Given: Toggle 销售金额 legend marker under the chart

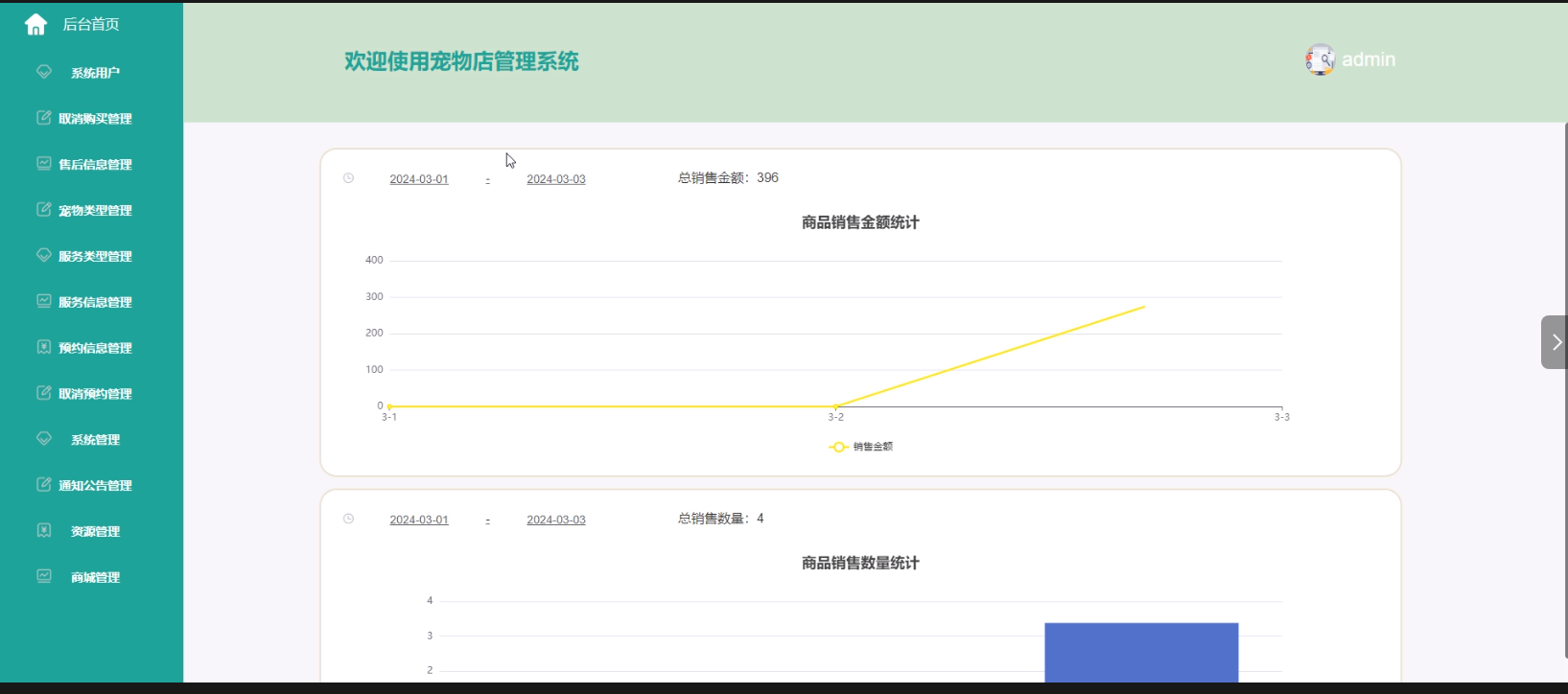Looking at the screenshot, I should (x=838, y=447).
